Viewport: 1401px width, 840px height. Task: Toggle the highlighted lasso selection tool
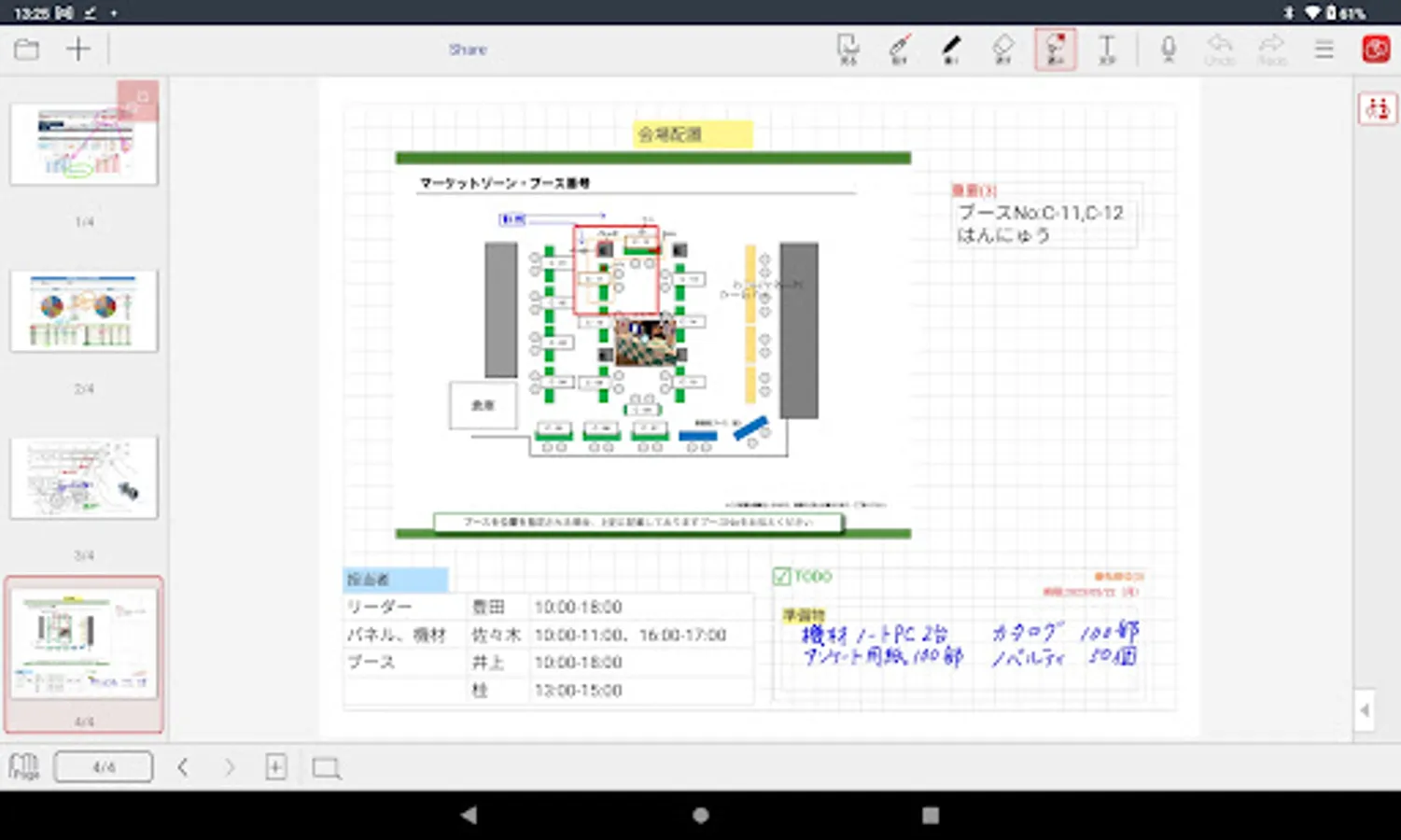click(1056, 49)
